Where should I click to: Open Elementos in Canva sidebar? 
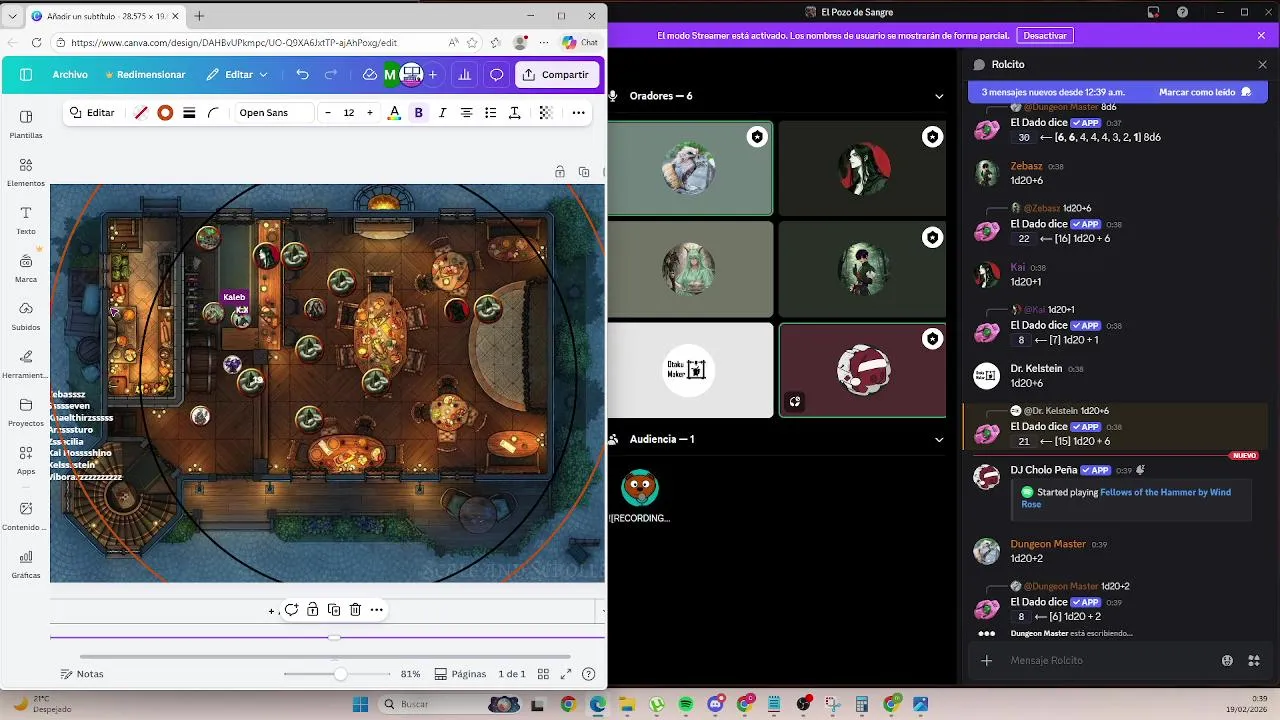coord(26,172)
